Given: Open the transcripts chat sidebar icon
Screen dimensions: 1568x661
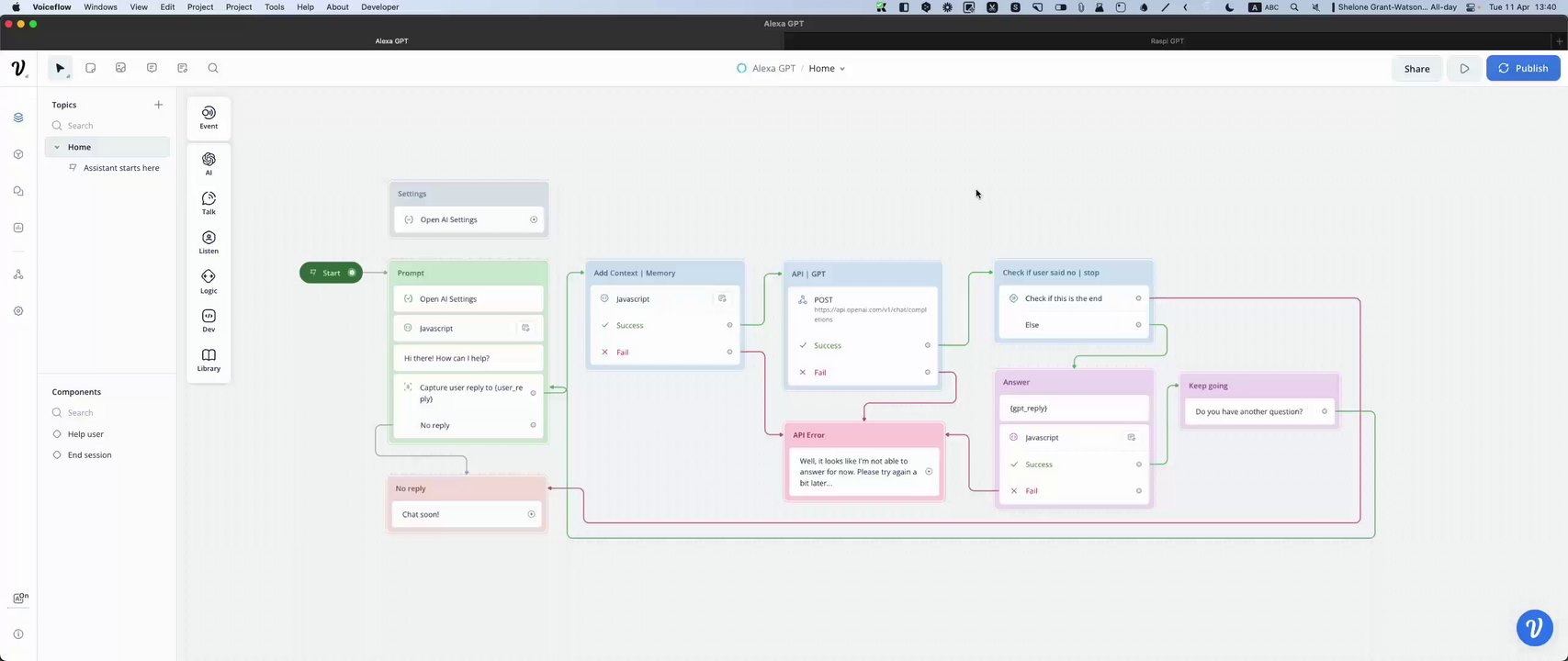Looking at the screenshot, I should tap(18, 191).
